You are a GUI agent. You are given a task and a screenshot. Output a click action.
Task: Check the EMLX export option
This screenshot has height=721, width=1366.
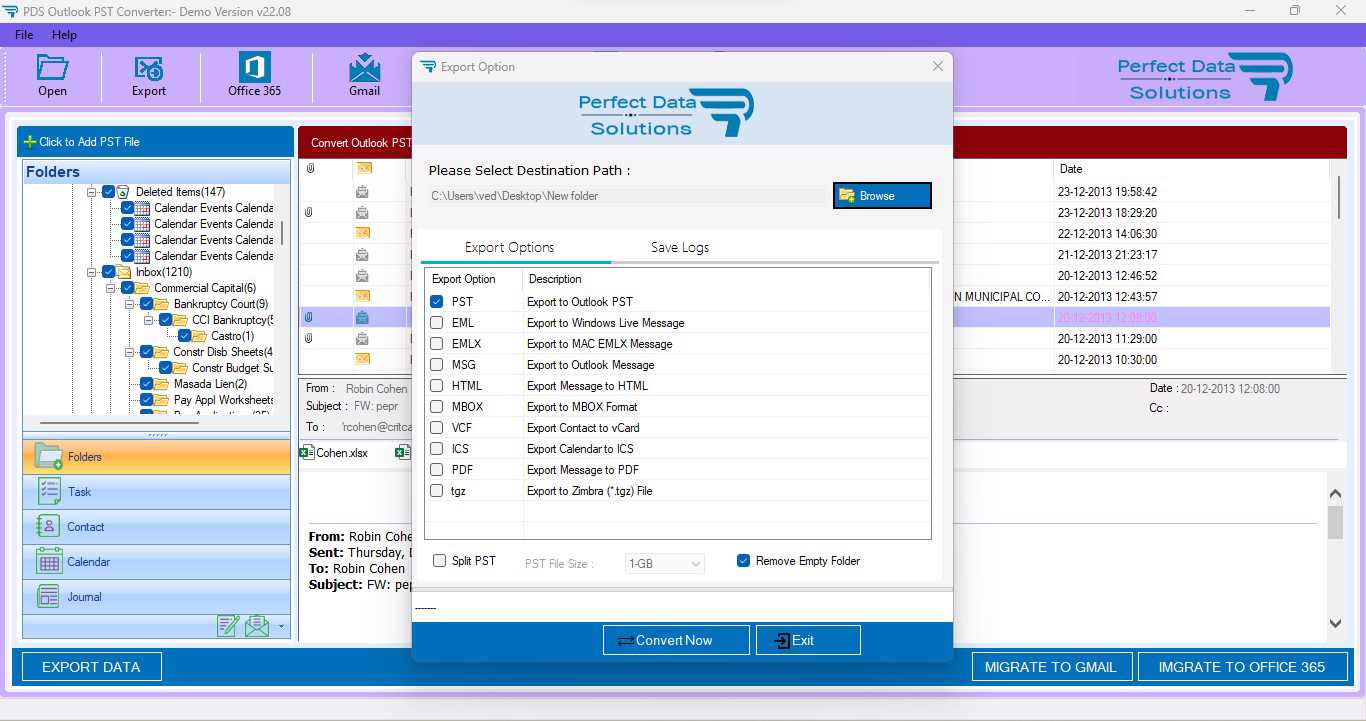point(437,343)
